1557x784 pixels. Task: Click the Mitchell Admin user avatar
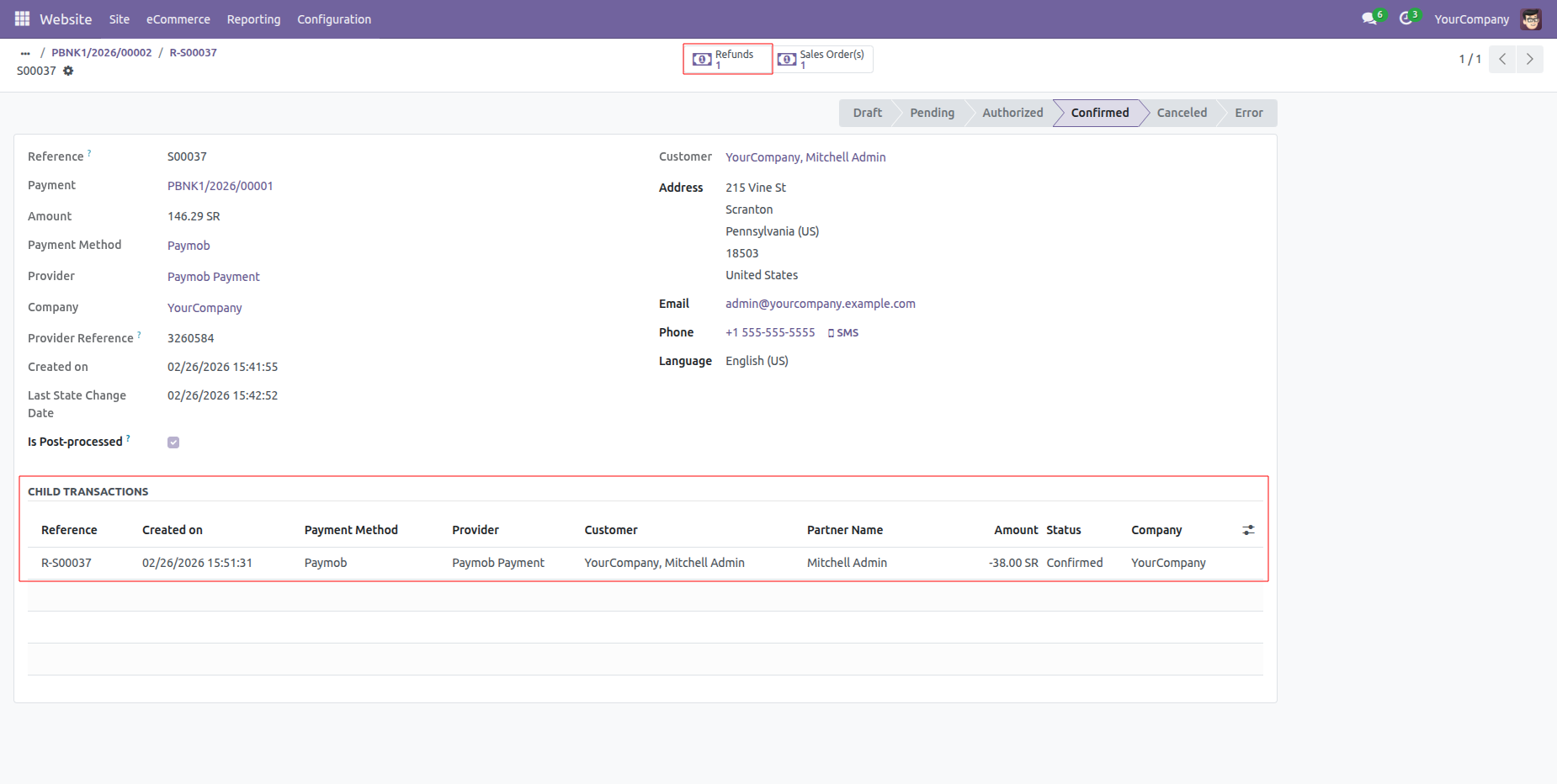coord(1531,19)
